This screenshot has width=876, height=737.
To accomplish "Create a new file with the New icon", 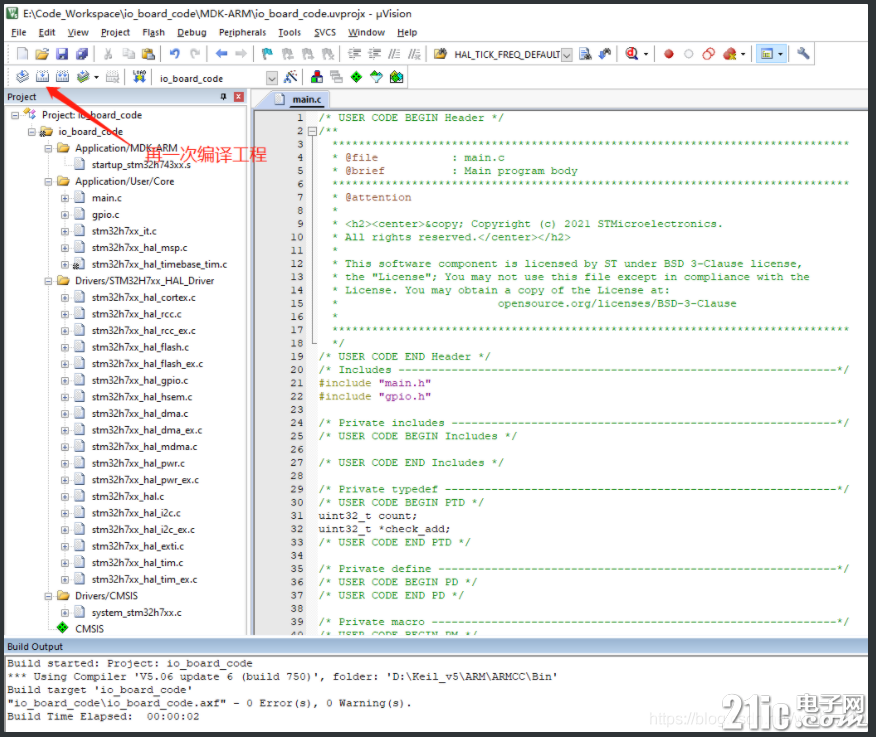I will pyautogui.click(x=22, y=54).
